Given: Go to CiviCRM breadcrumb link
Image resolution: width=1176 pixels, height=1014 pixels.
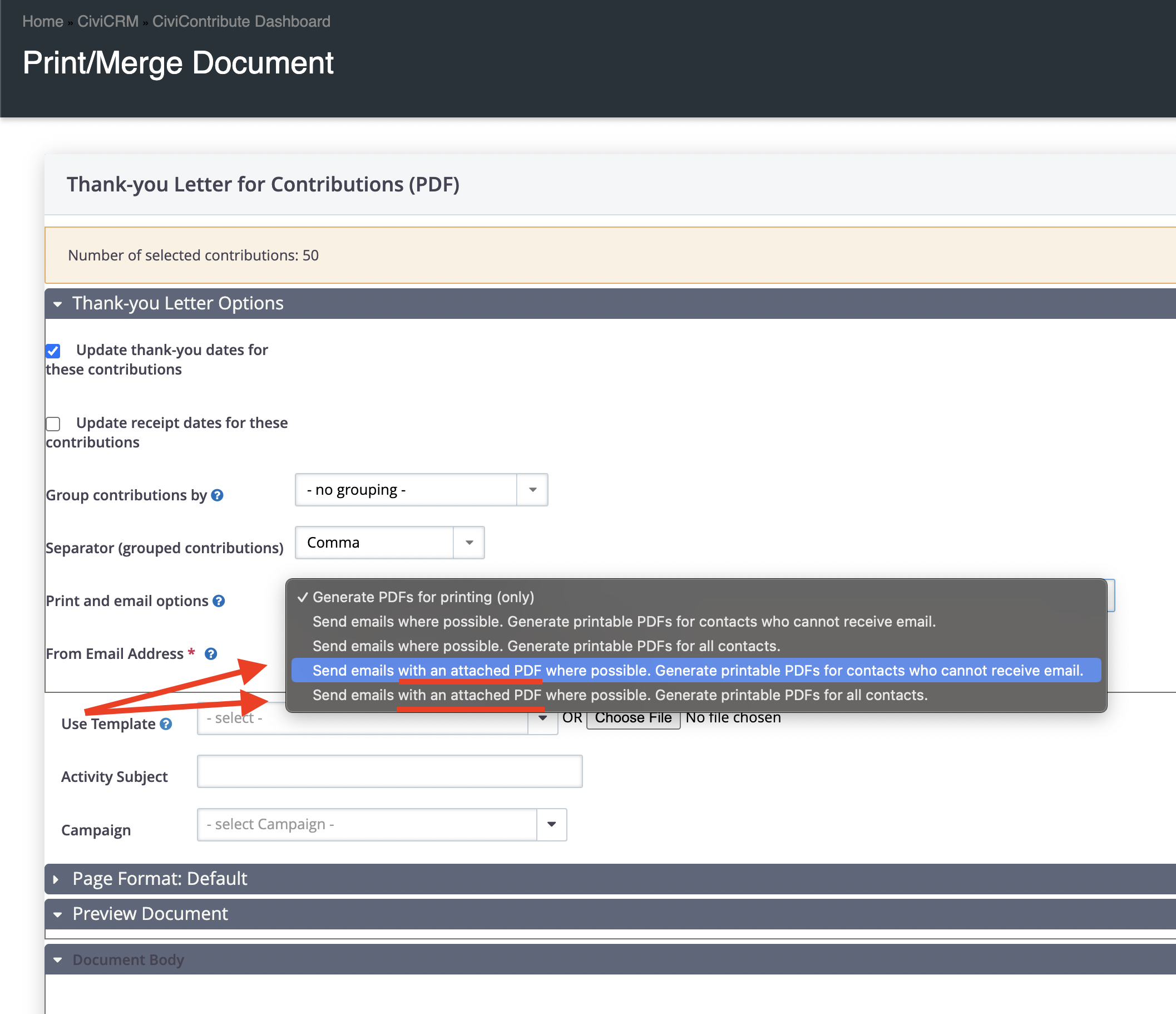Looking at the screenshot, I should (x=108, y=22).
